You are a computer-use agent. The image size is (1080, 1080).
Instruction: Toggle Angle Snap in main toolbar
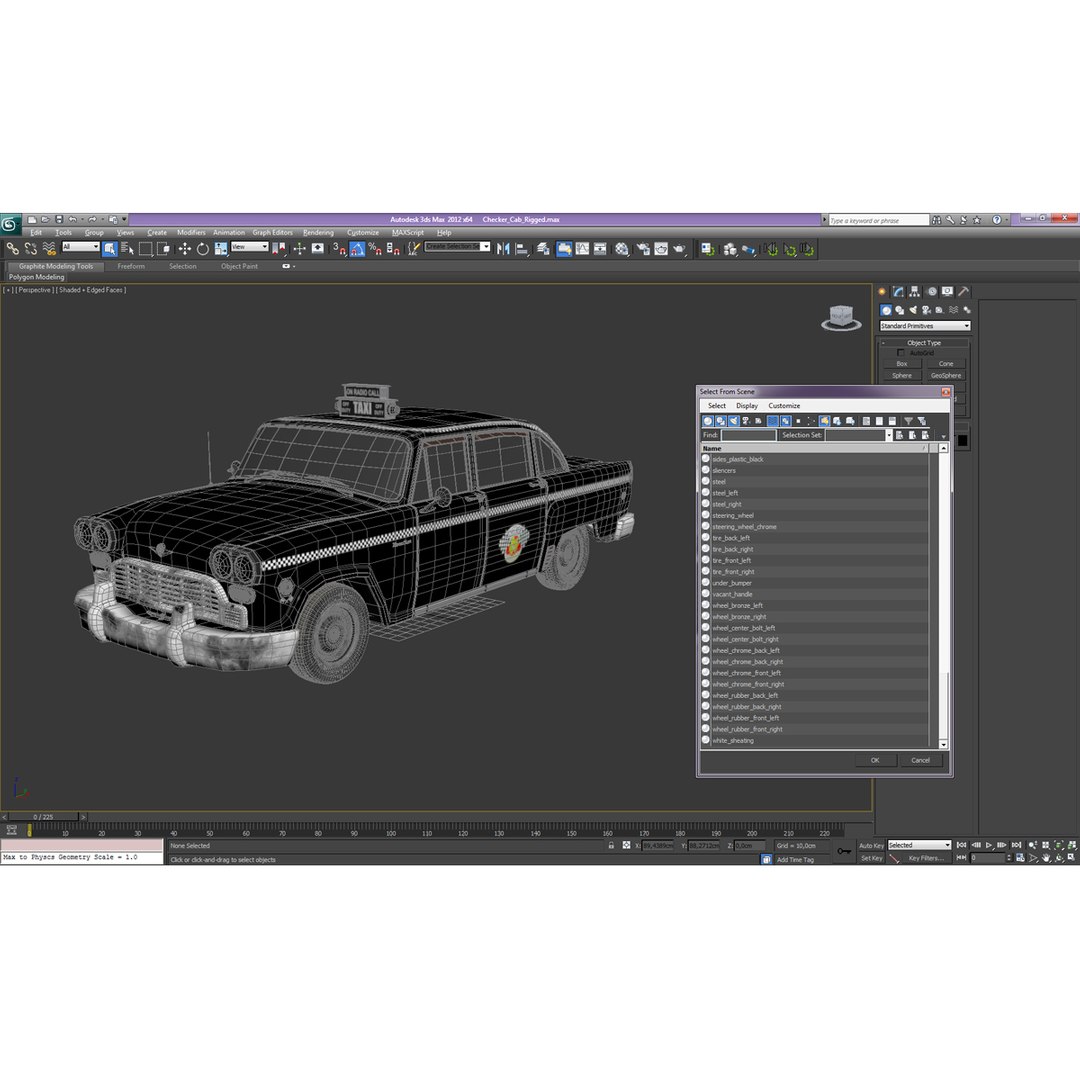pyautogui.click(x=357, y=249)
